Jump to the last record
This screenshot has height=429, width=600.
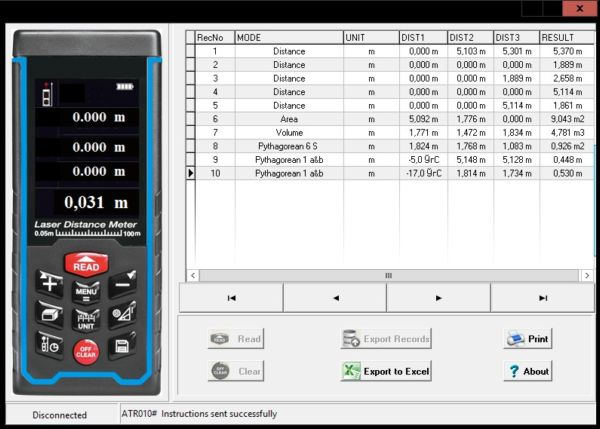[542, 297]
